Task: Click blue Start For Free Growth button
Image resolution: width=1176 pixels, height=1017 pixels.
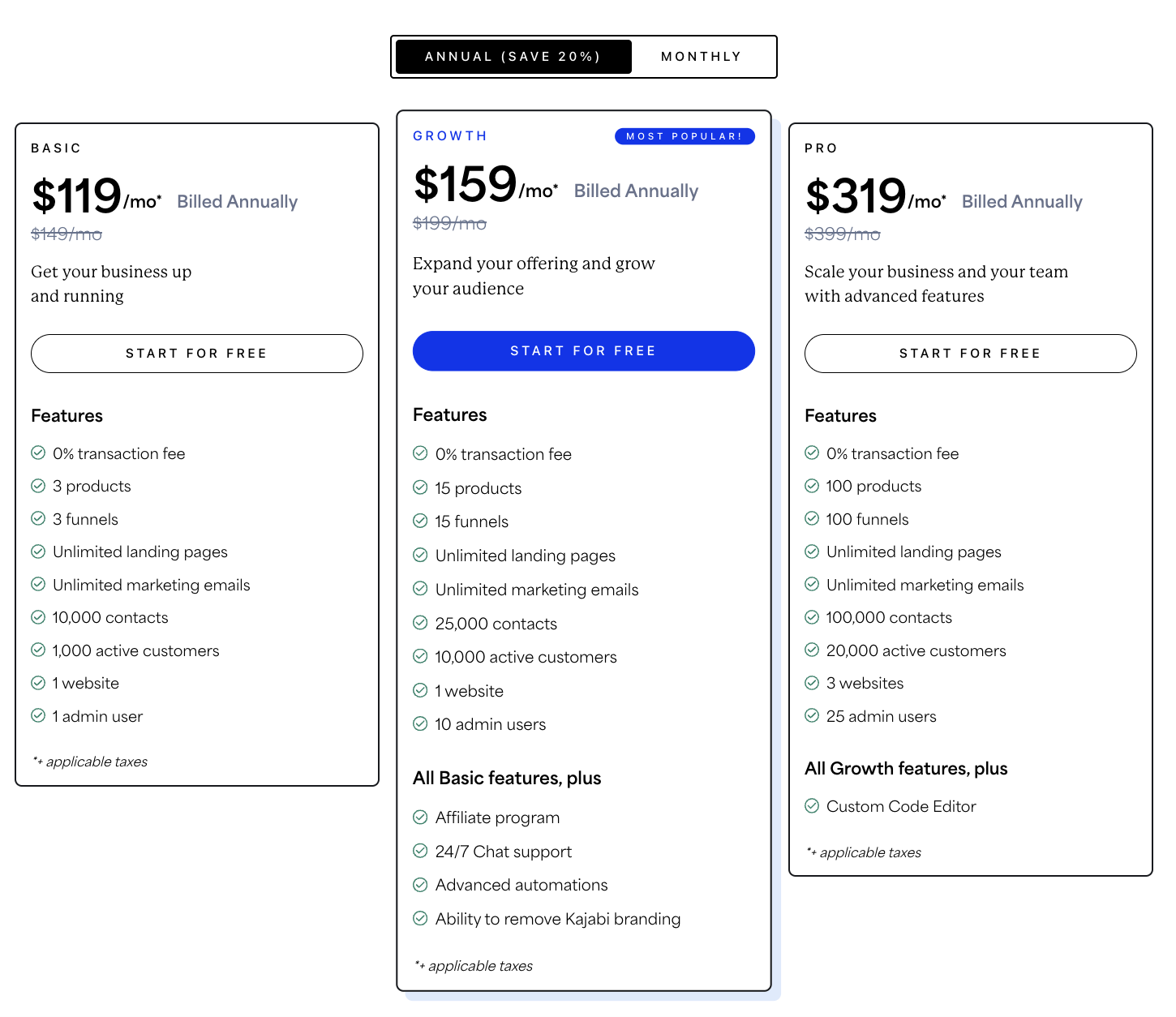Action: 584,351
